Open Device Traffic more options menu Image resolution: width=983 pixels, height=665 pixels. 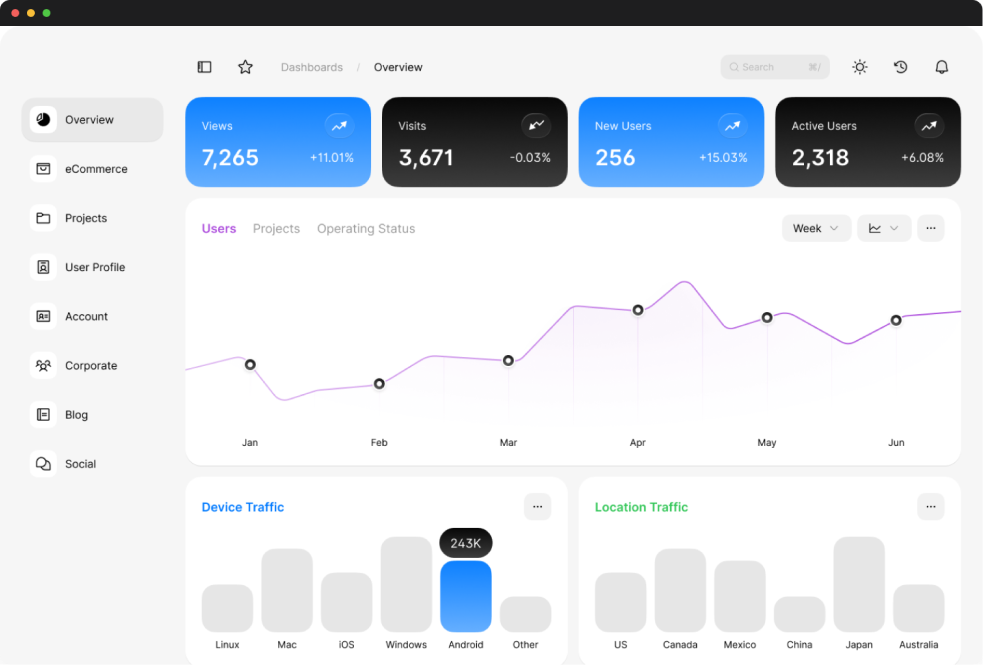[537, 507]
